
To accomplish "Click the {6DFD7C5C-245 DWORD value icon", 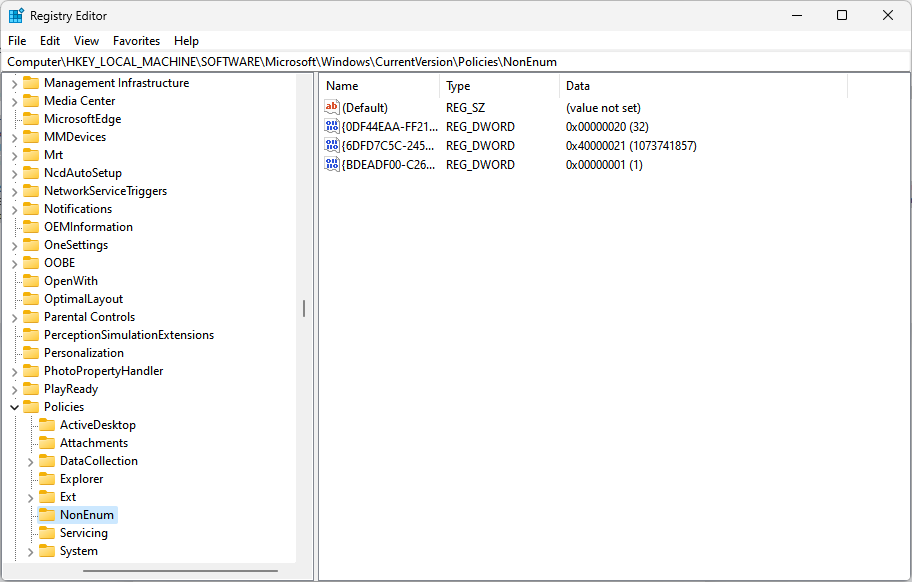I will point(332,145).
